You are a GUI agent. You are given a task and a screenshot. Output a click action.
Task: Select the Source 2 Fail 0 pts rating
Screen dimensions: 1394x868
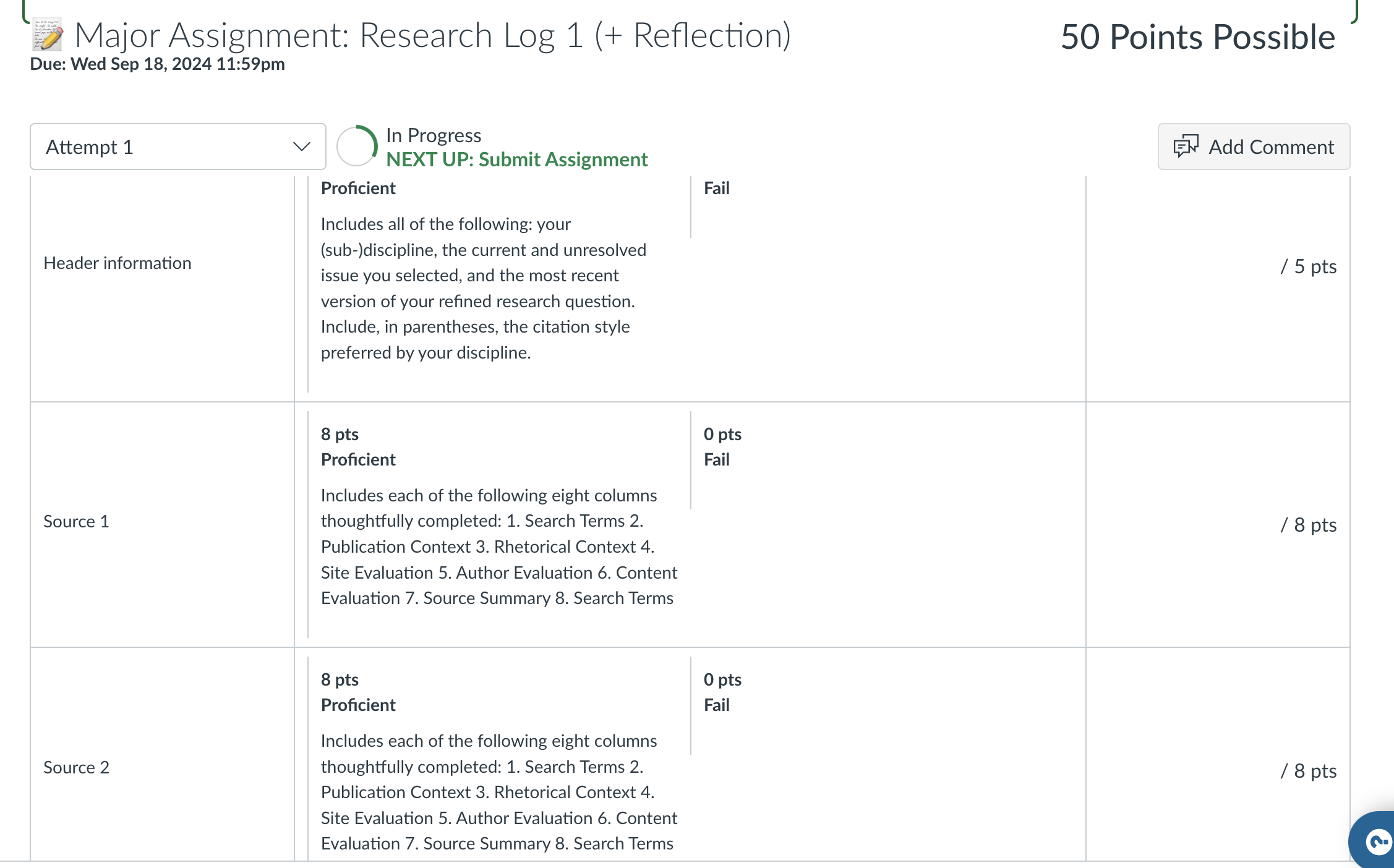888,705
